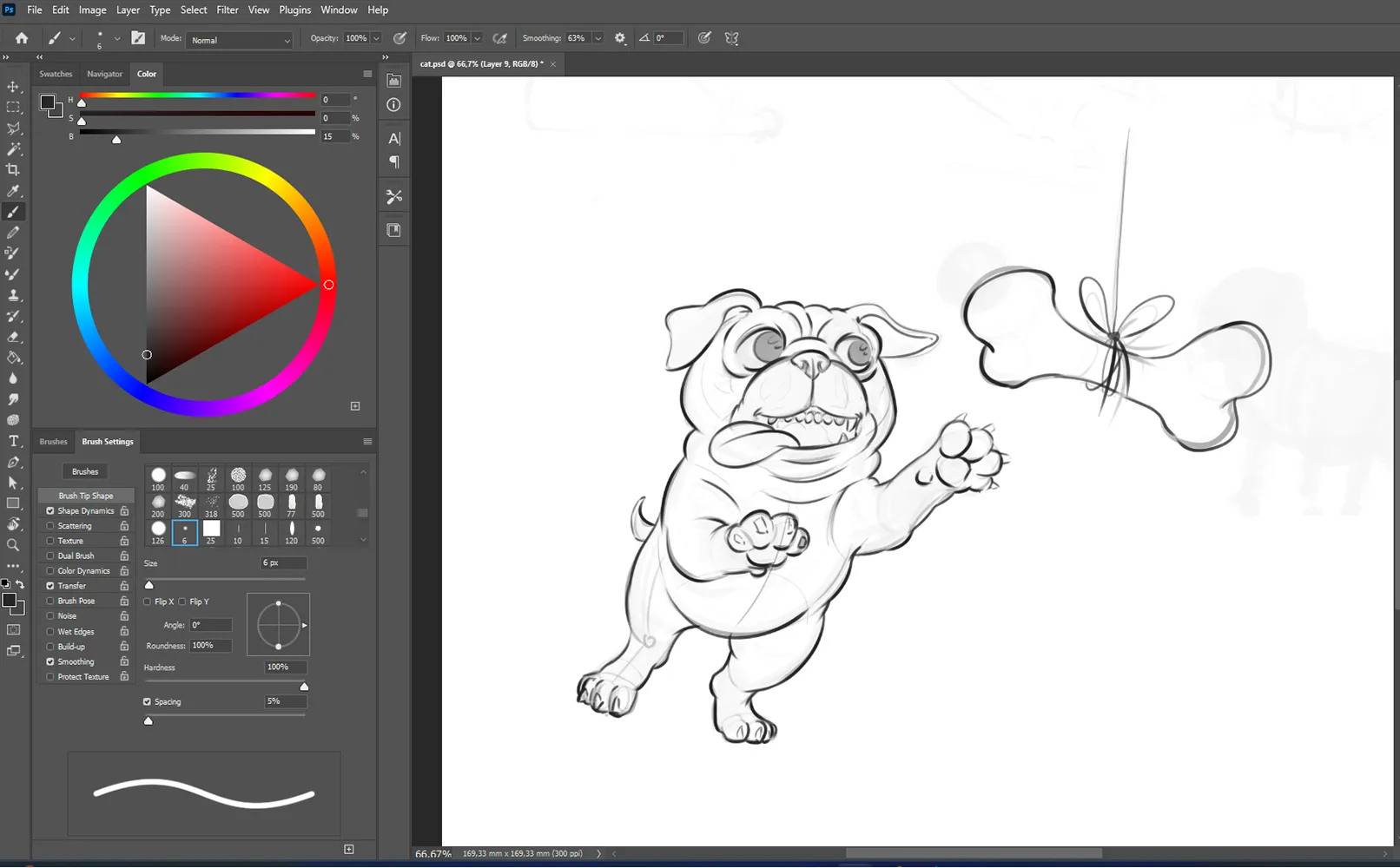Toggle pressure for opacity icon
The image size is (1400, 868).
(400, 38)
